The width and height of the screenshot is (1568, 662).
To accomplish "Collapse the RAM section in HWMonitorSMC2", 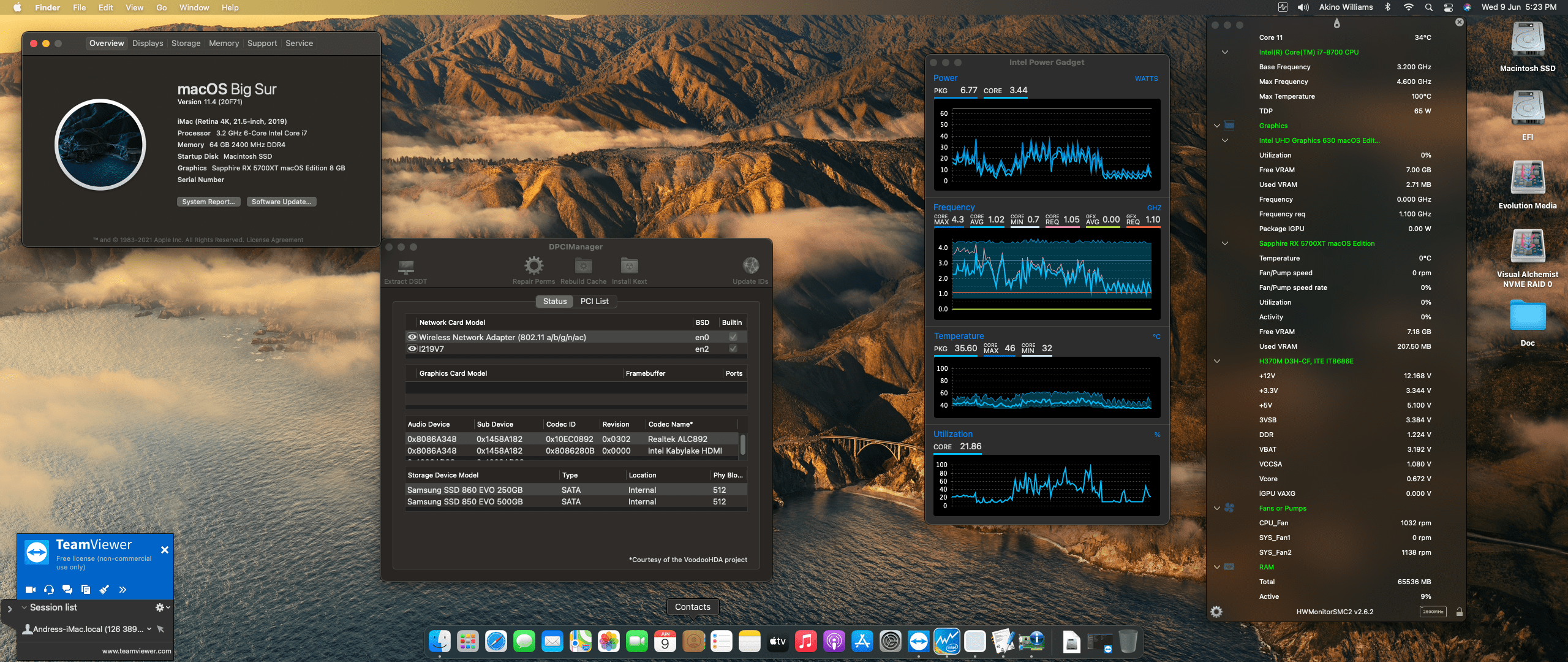I will (x=1217, y=567).
